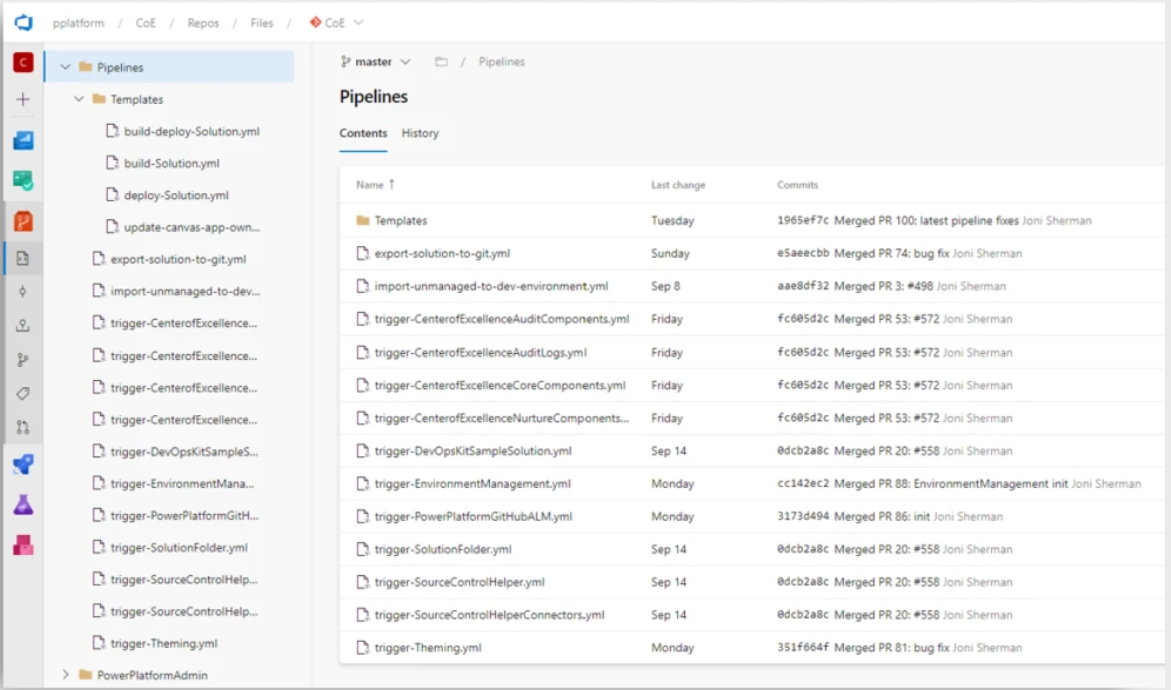Viewport: 1171px width, 690px height.
Task: Open the Artifacts hub icon
Action: click(23, 545)
